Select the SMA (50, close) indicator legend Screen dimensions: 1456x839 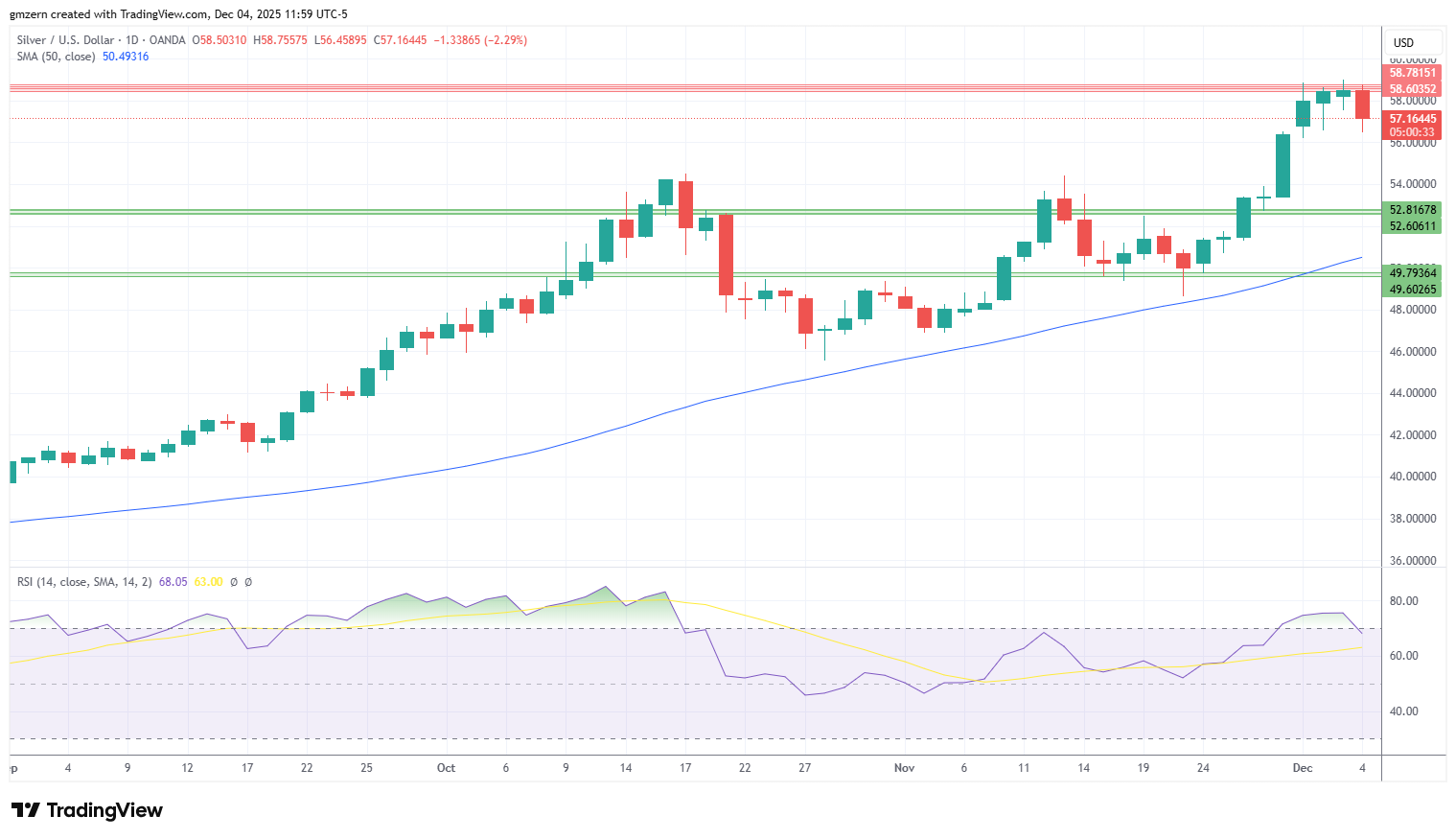(56, 57)
